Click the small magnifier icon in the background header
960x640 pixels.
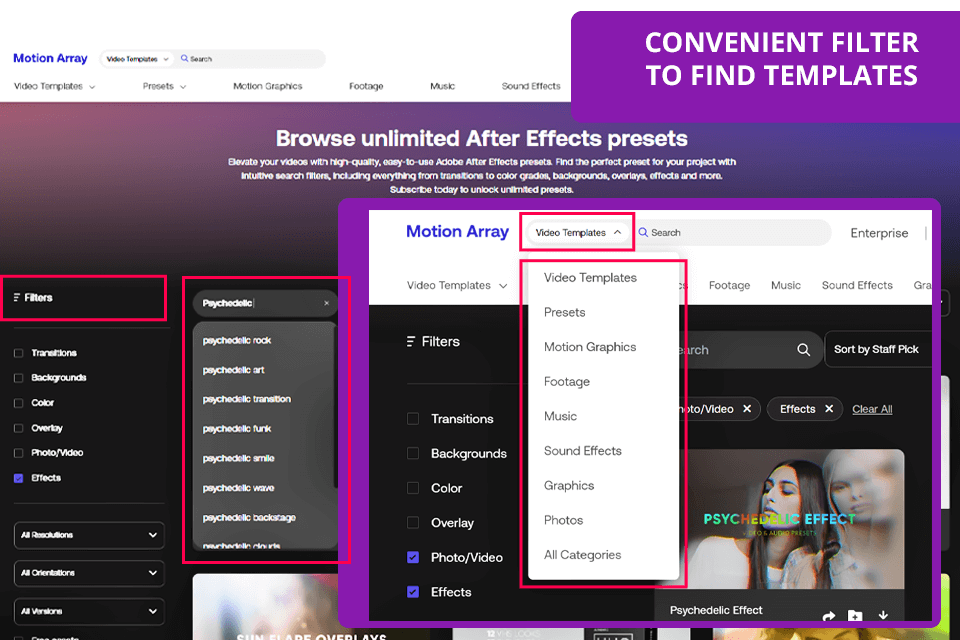click(184, 59)
